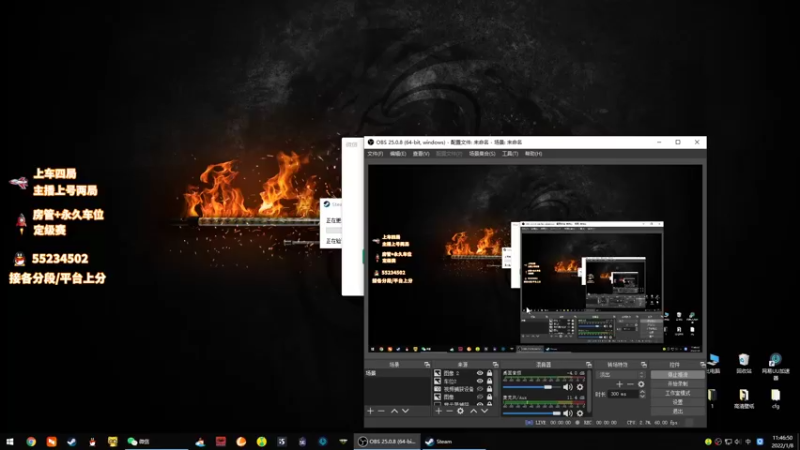800x450 pixels.
Task: Hide the 车位1 source via eye icon
Action: tap(480, 381)
